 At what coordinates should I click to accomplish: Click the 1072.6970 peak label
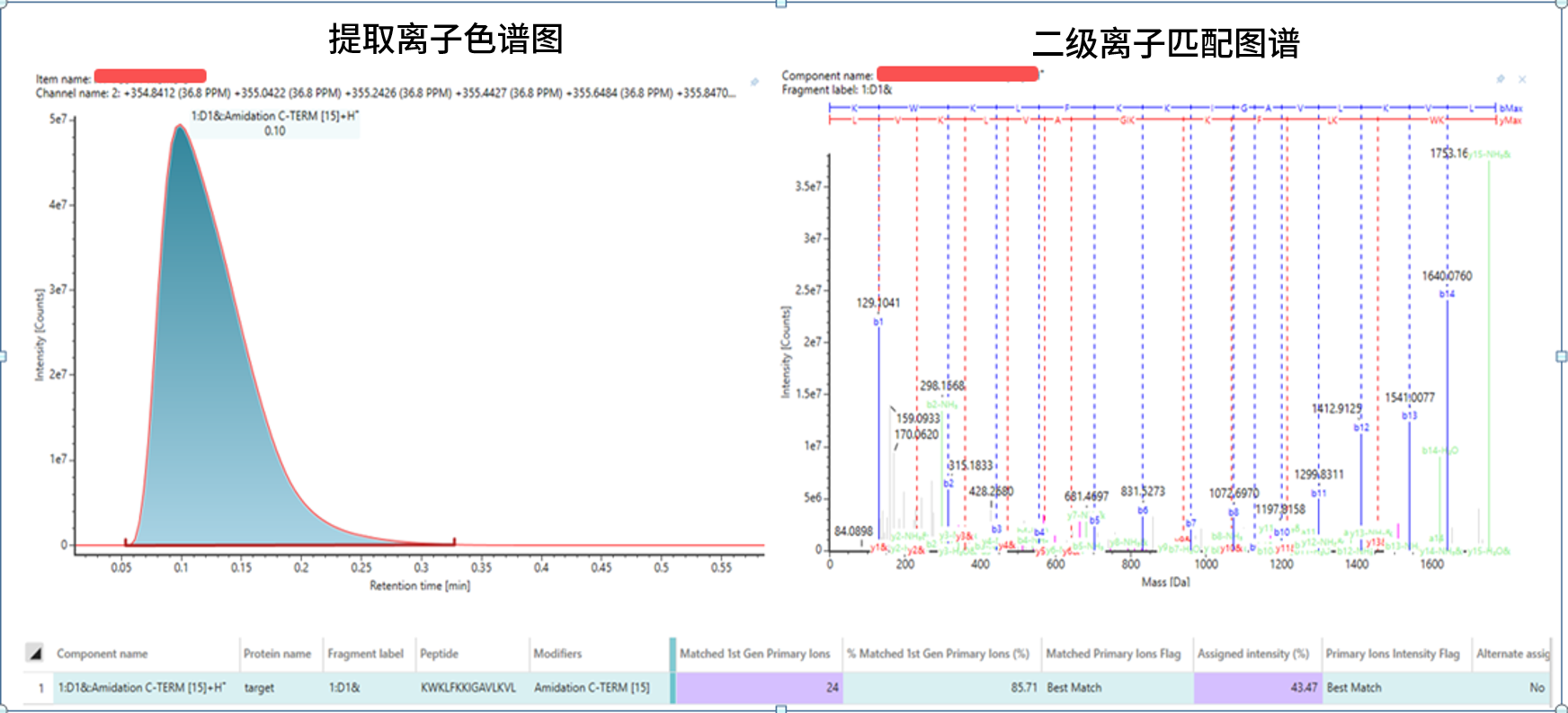pos(1234,493)
